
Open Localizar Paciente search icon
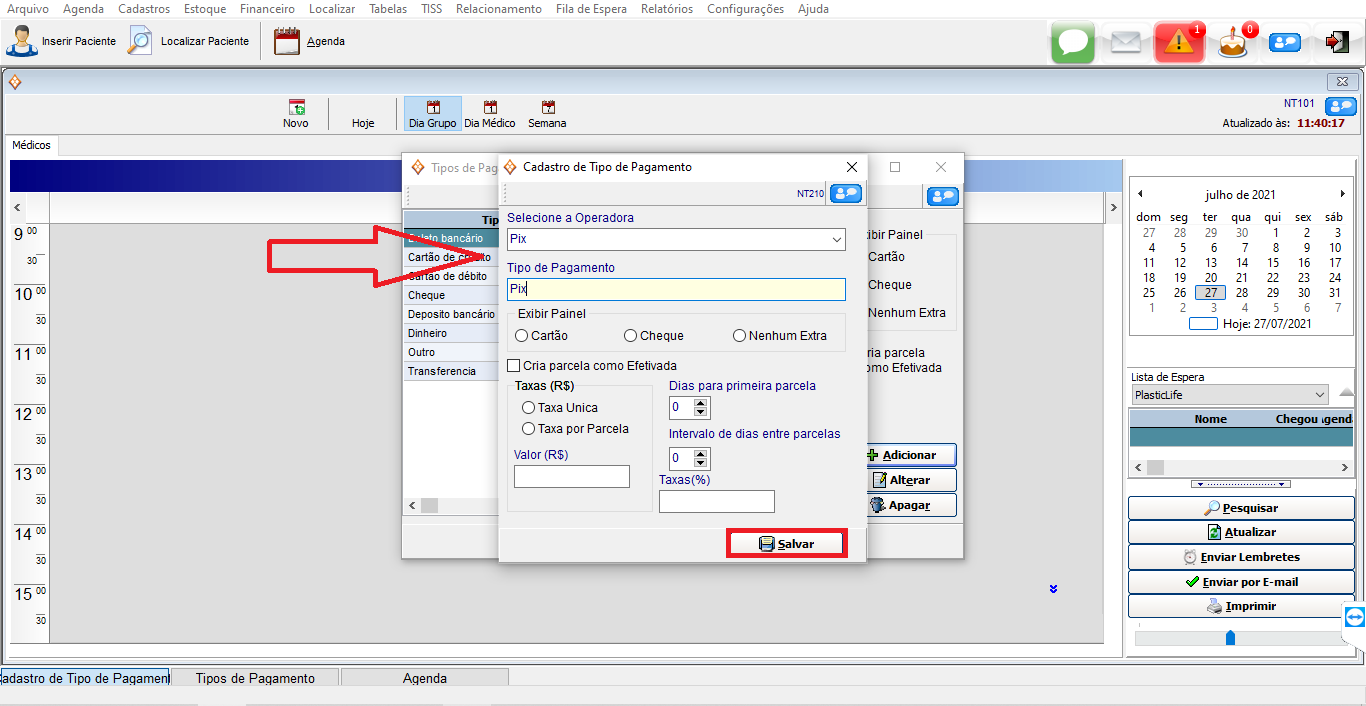140,41
